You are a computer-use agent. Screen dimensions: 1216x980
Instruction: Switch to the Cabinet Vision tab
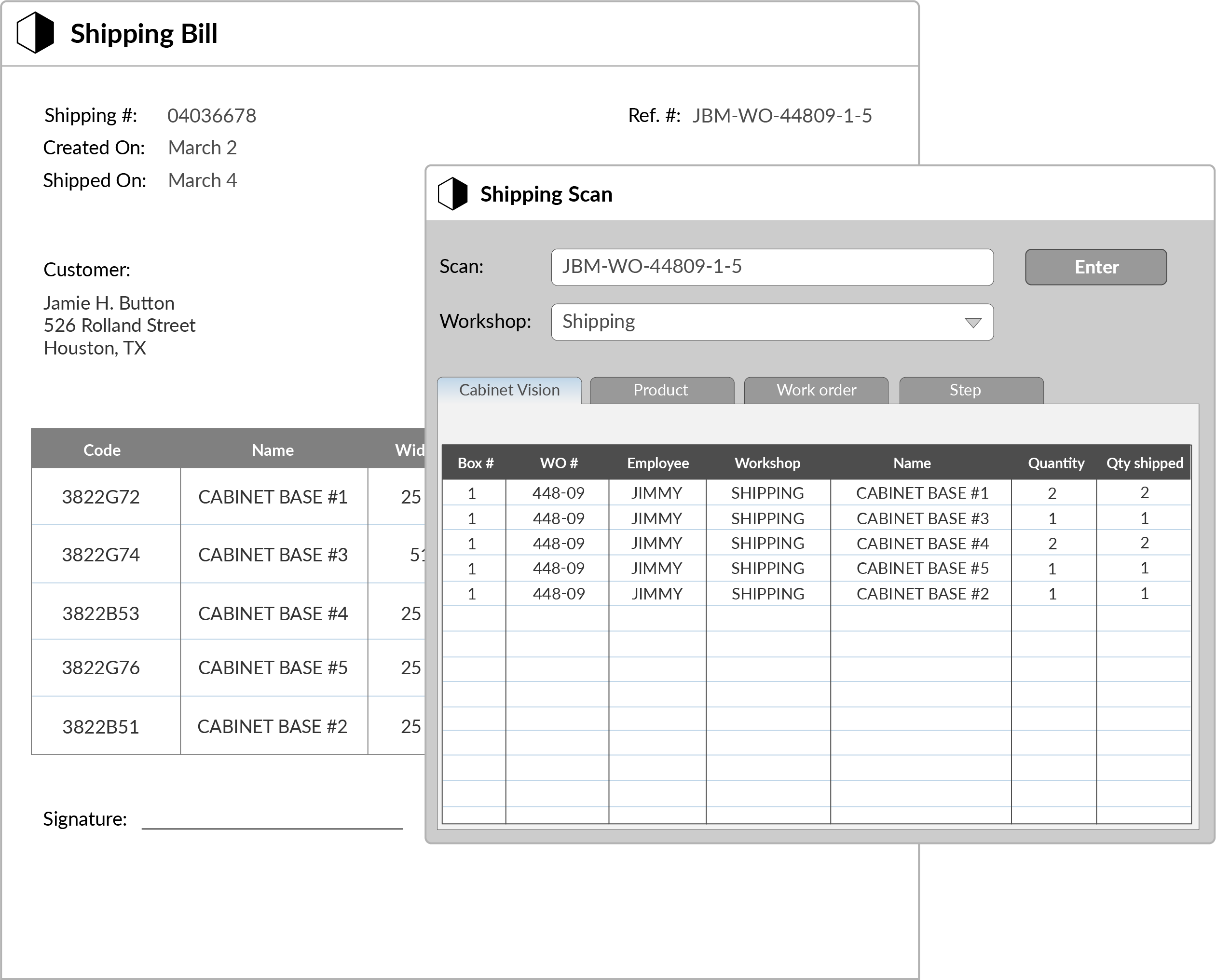click(509, 390)
